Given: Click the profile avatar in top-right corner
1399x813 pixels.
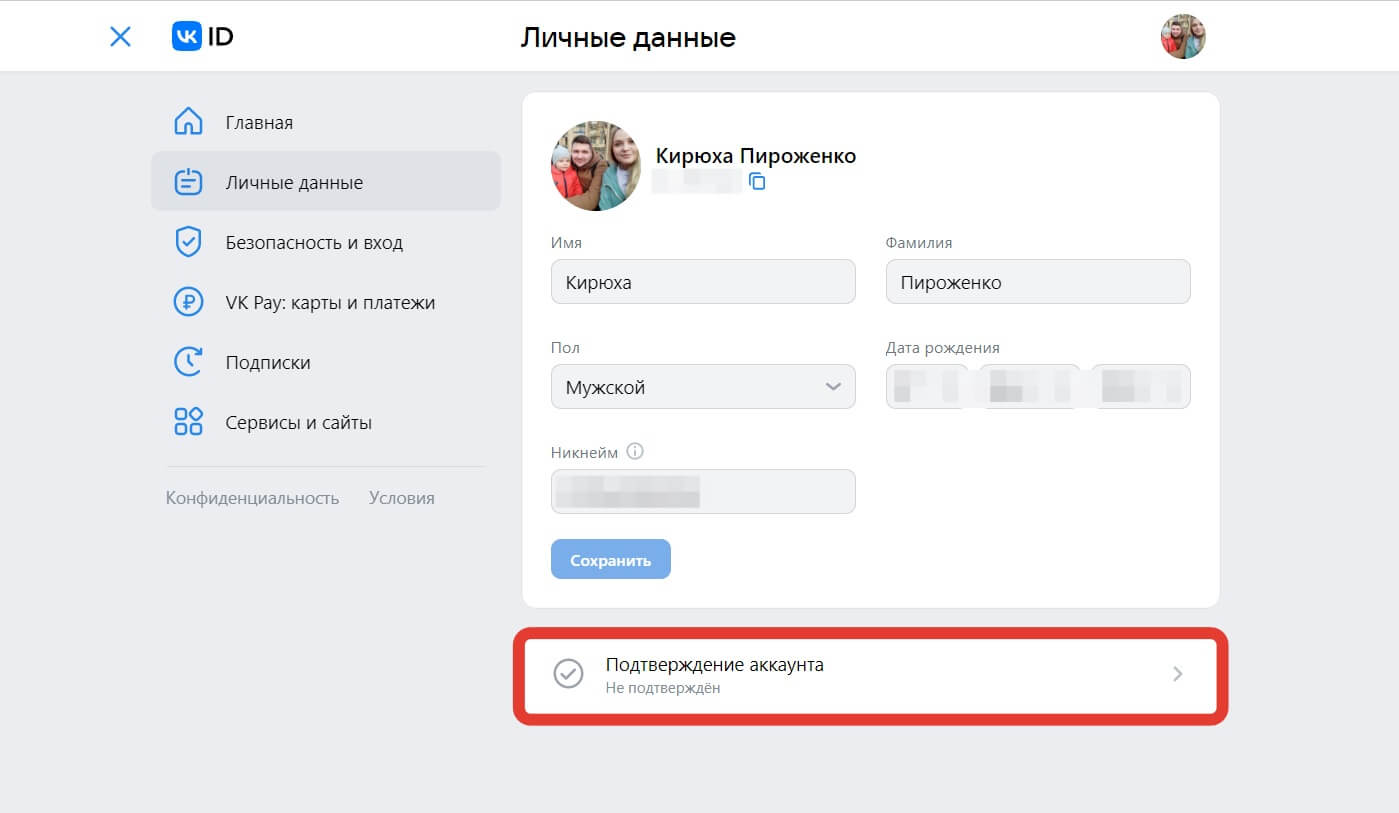Looking at the screenshot, I should point(1182,35).
